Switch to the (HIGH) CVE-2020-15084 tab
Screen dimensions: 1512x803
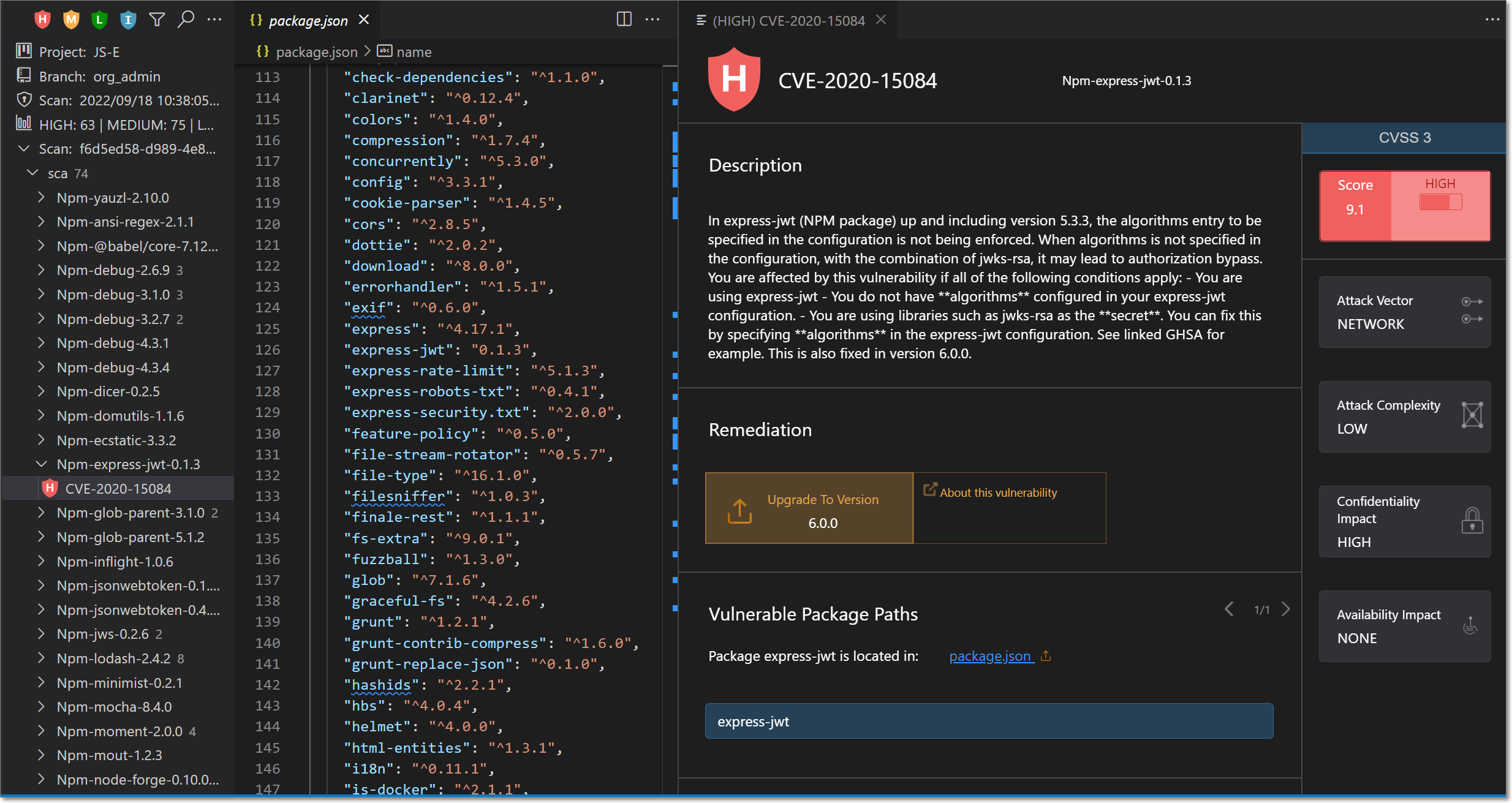(788, 21)
